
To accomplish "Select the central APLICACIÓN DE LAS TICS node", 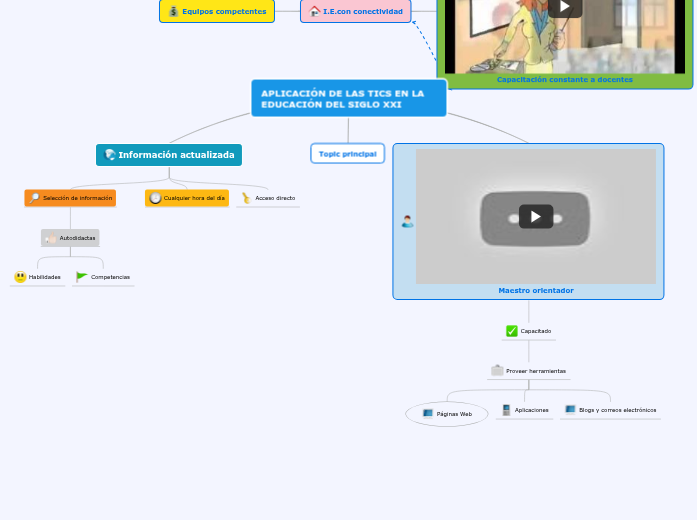I will point(349,99).
